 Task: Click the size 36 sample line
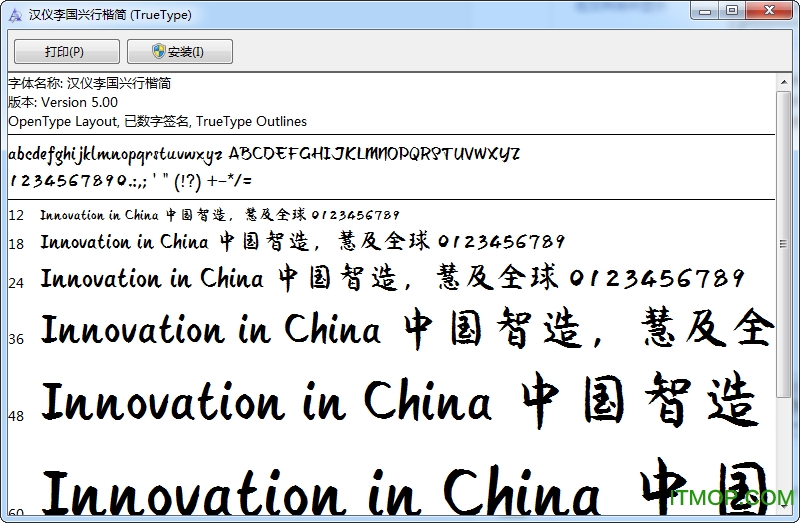pos(407,329)
